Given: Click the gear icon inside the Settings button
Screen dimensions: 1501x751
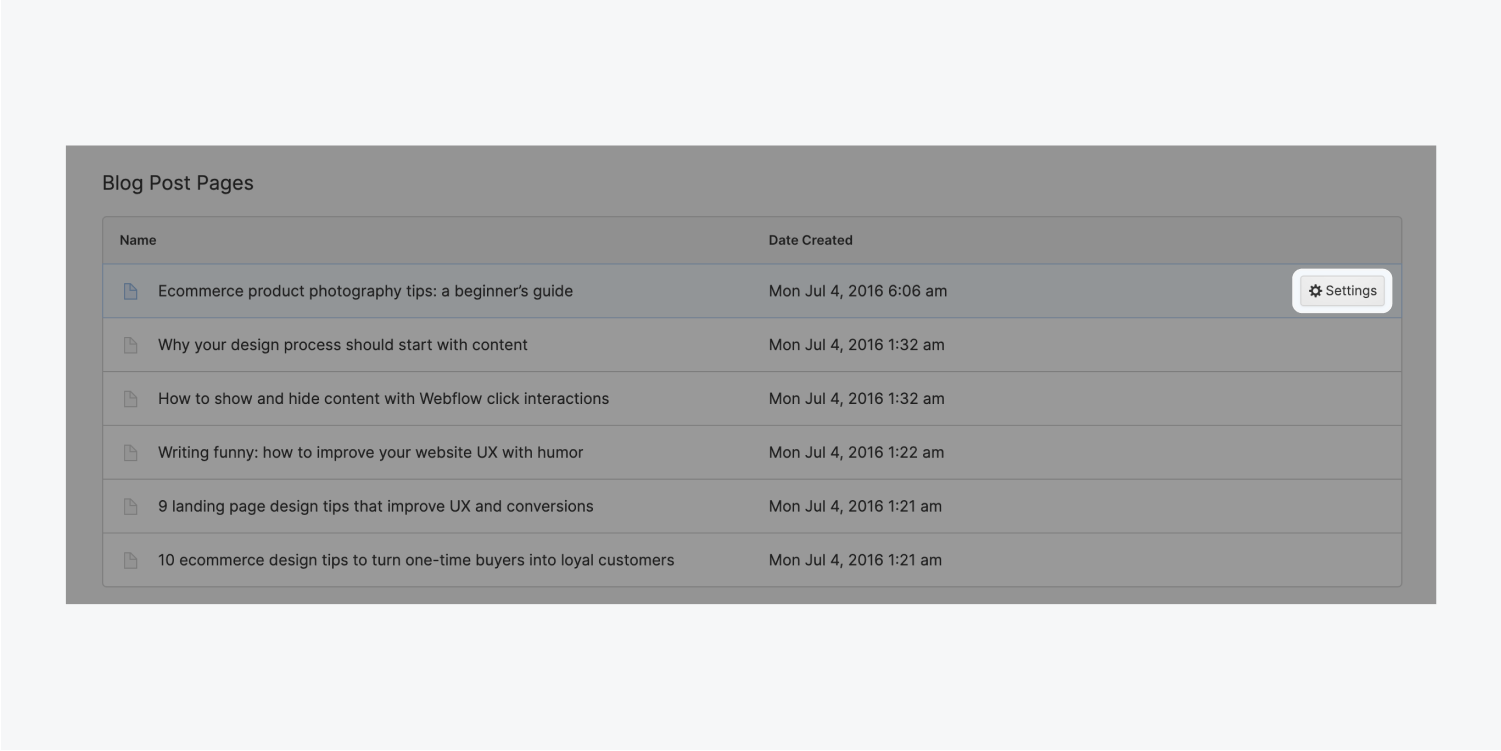Looking at the screenshot, I should [x=1315, y=290].
